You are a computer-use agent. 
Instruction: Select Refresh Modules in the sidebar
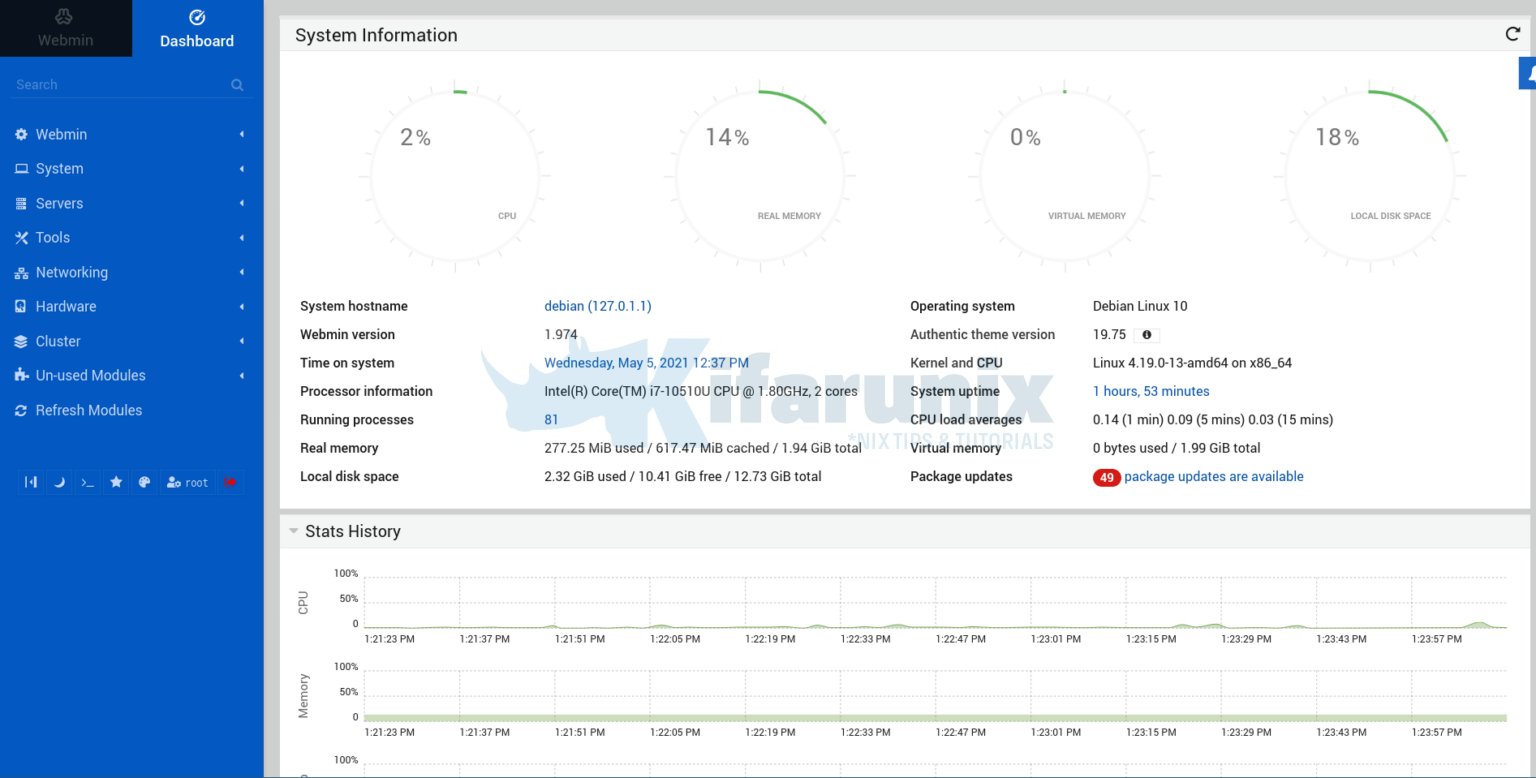pyautogui.click(x=90, y=410)
